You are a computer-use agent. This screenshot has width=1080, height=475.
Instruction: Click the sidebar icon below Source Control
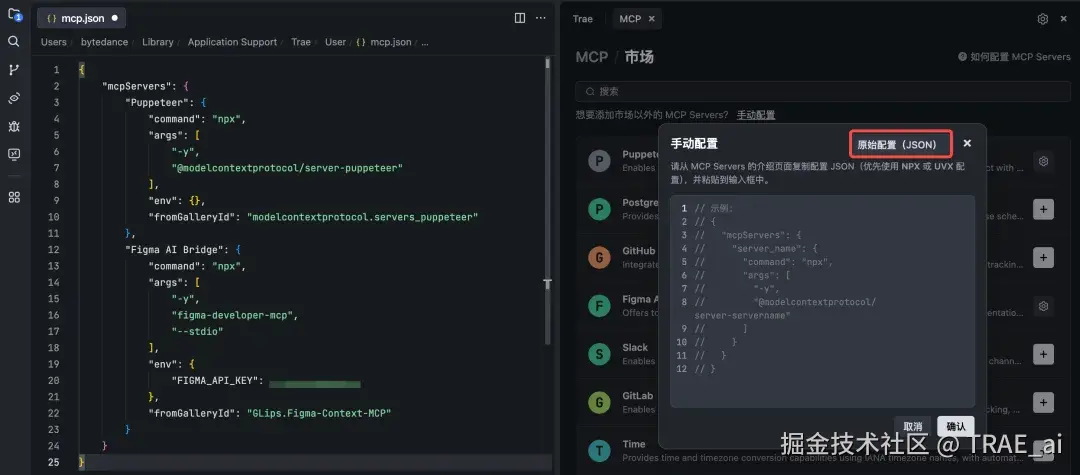pyautogui.click(x=14, y=98)
